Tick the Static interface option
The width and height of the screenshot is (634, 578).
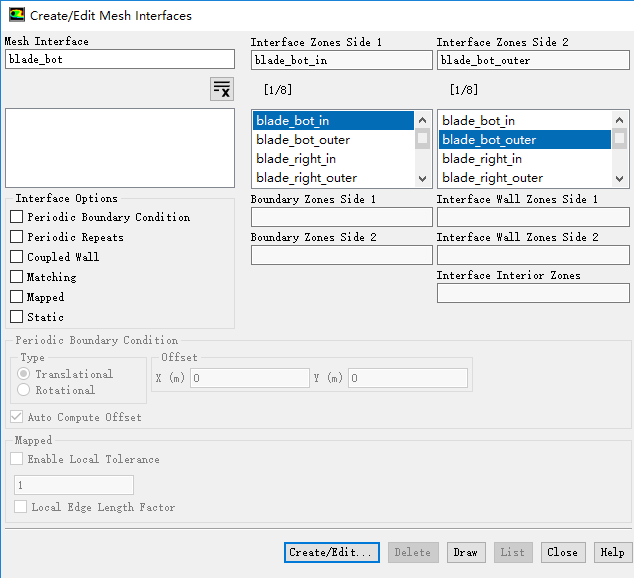coord(17,317)
